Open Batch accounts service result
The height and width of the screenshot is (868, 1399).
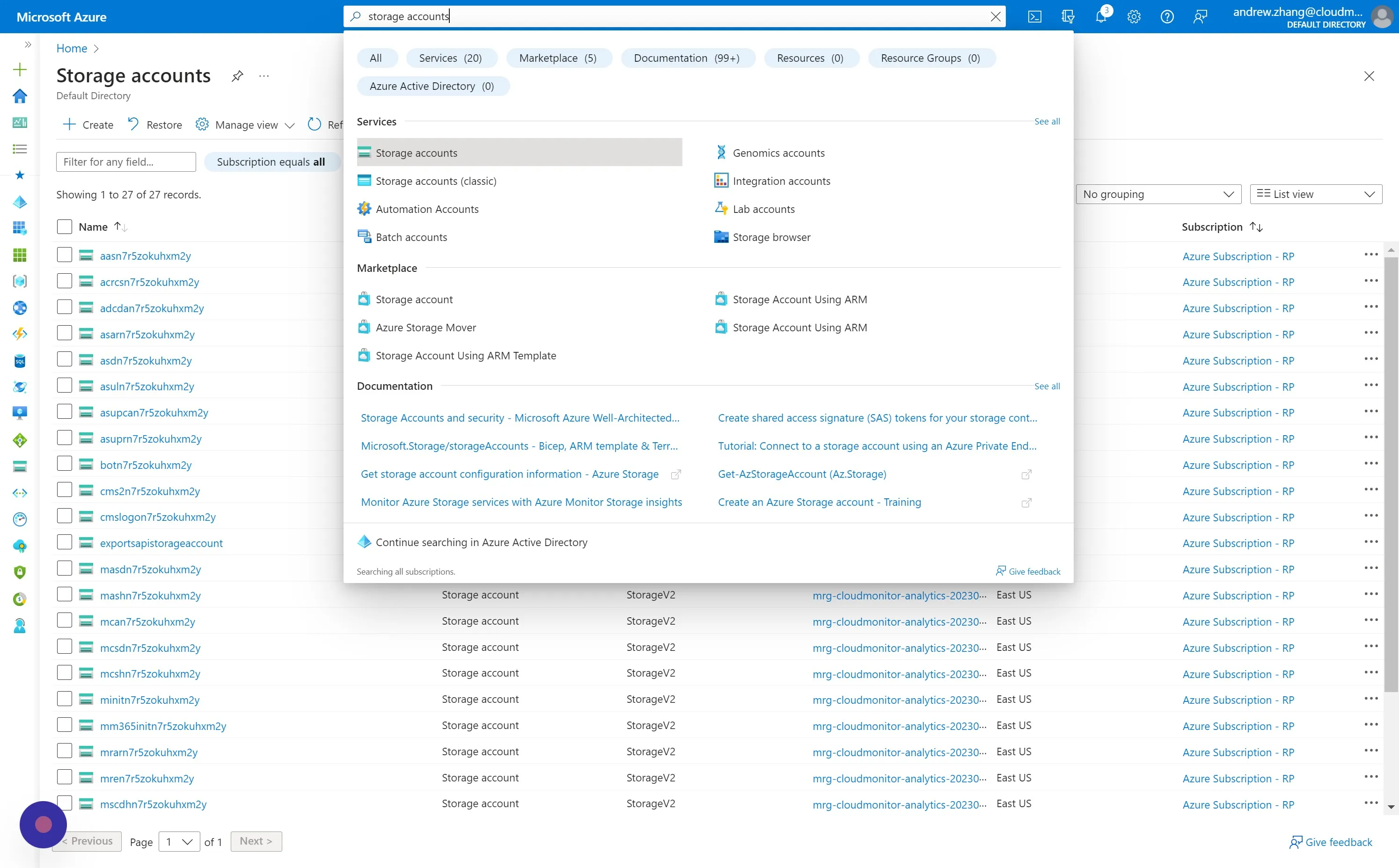(519, 237)
